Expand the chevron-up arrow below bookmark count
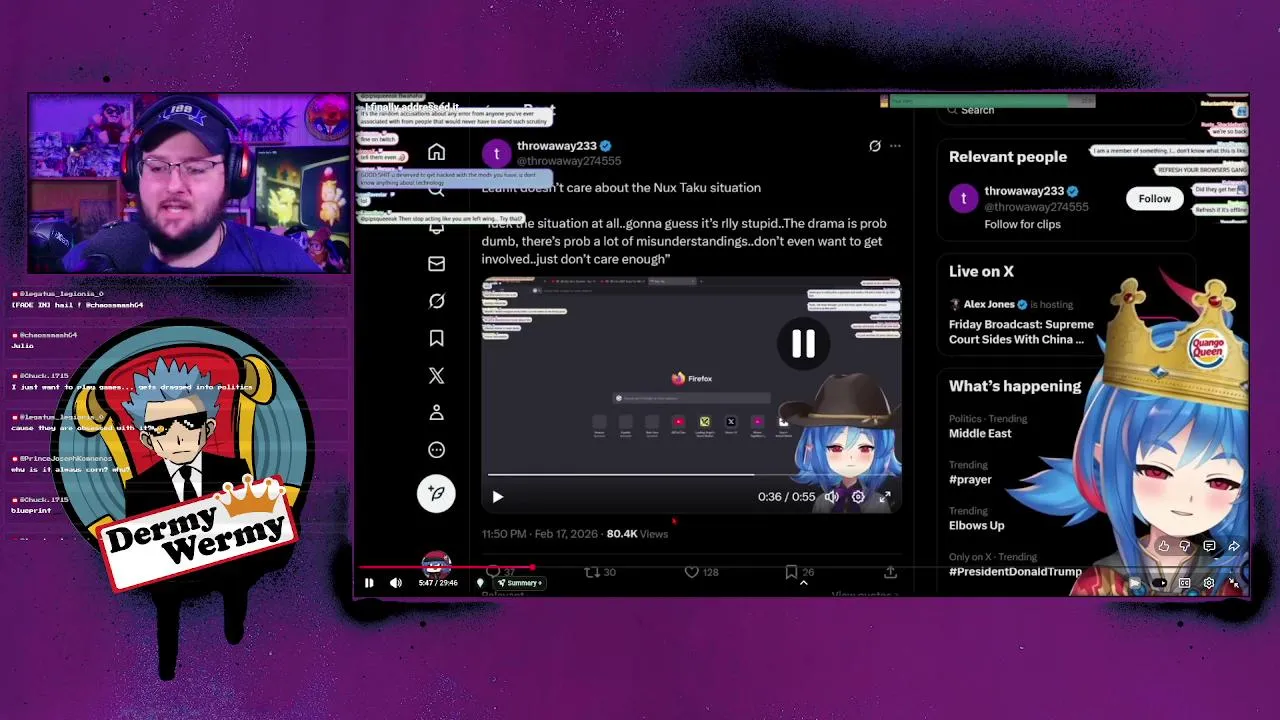 [x=803, y=583]
